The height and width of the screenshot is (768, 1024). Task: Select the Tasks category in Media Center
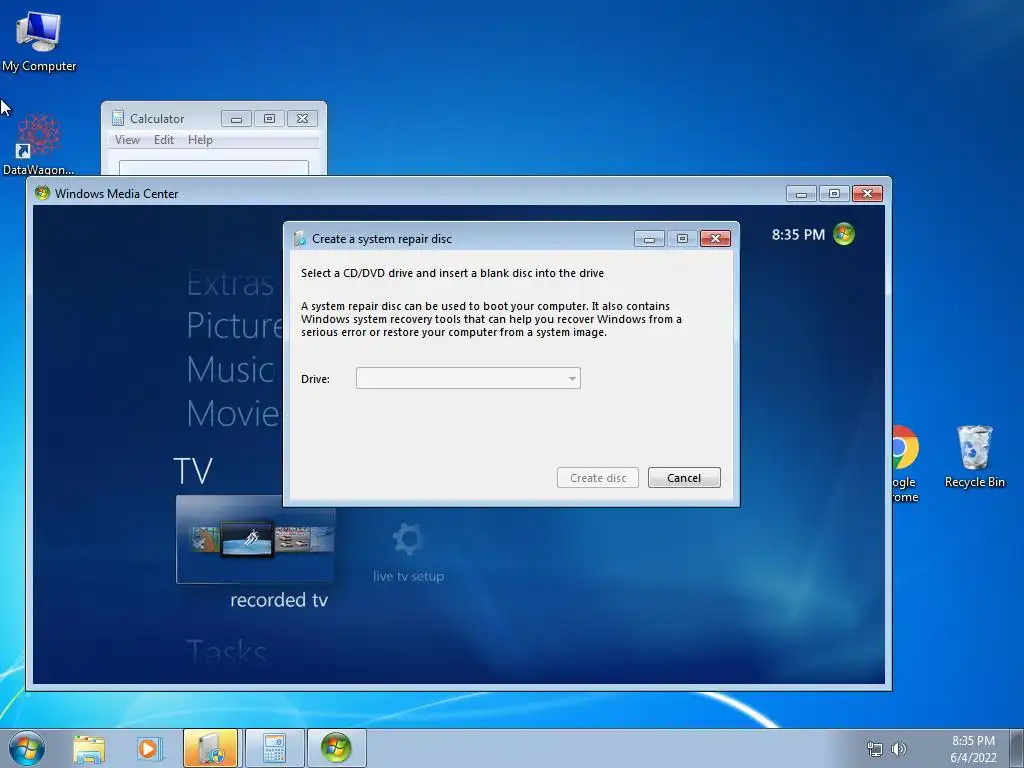coord(227,651)
